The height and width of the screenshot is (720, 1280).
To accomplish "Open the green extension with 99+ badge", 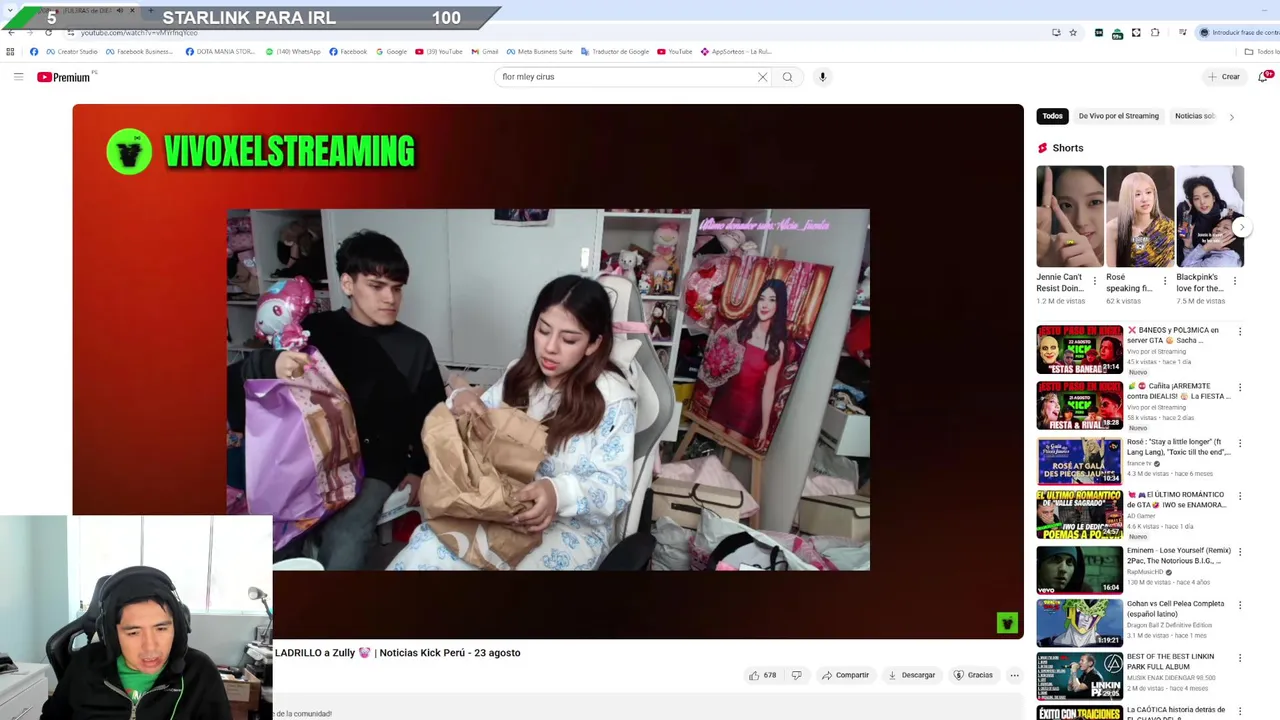I will (x=1117, y=33).
